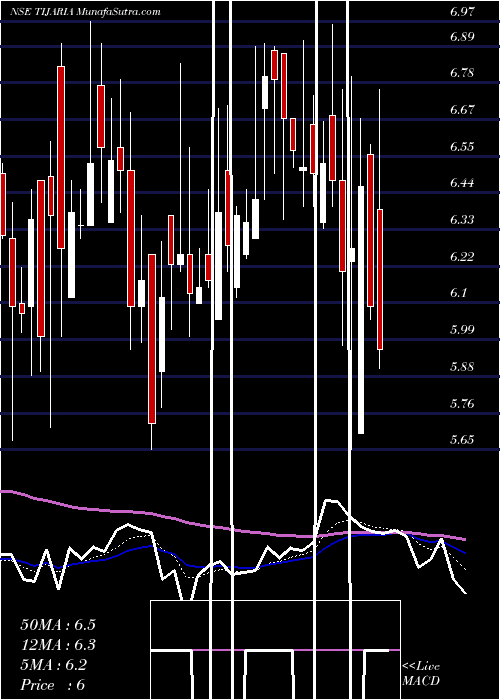Click the 6.97 price axis label
Viewport: 500px width, 700px height.
462,12
